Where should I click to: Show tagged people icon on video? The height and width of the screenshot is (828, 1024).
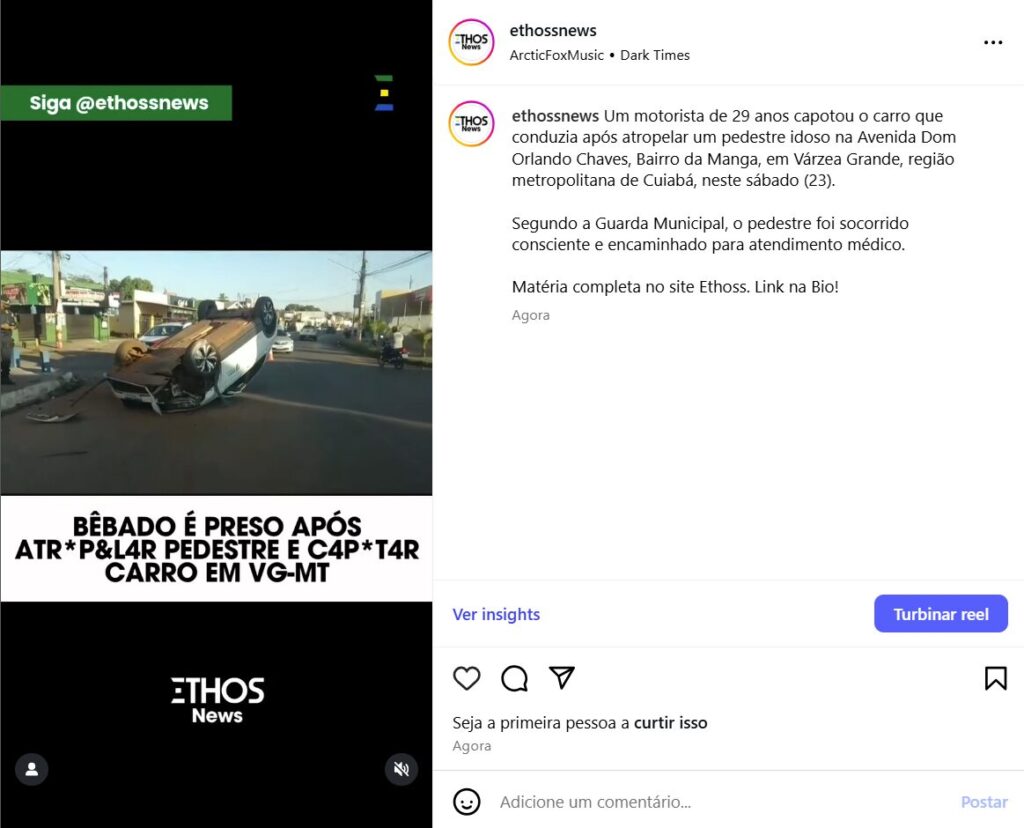point(31,769)
